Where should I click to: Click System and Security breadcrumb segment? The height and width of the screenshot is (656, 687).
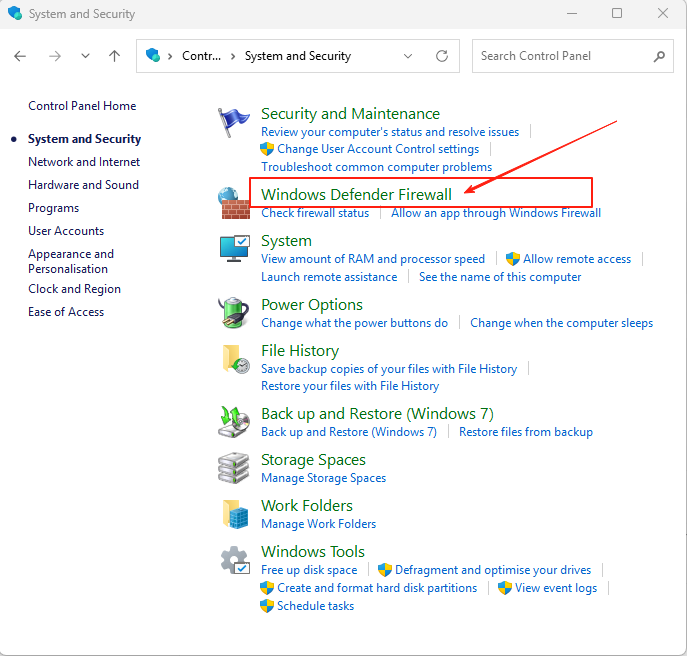(298, 56)
